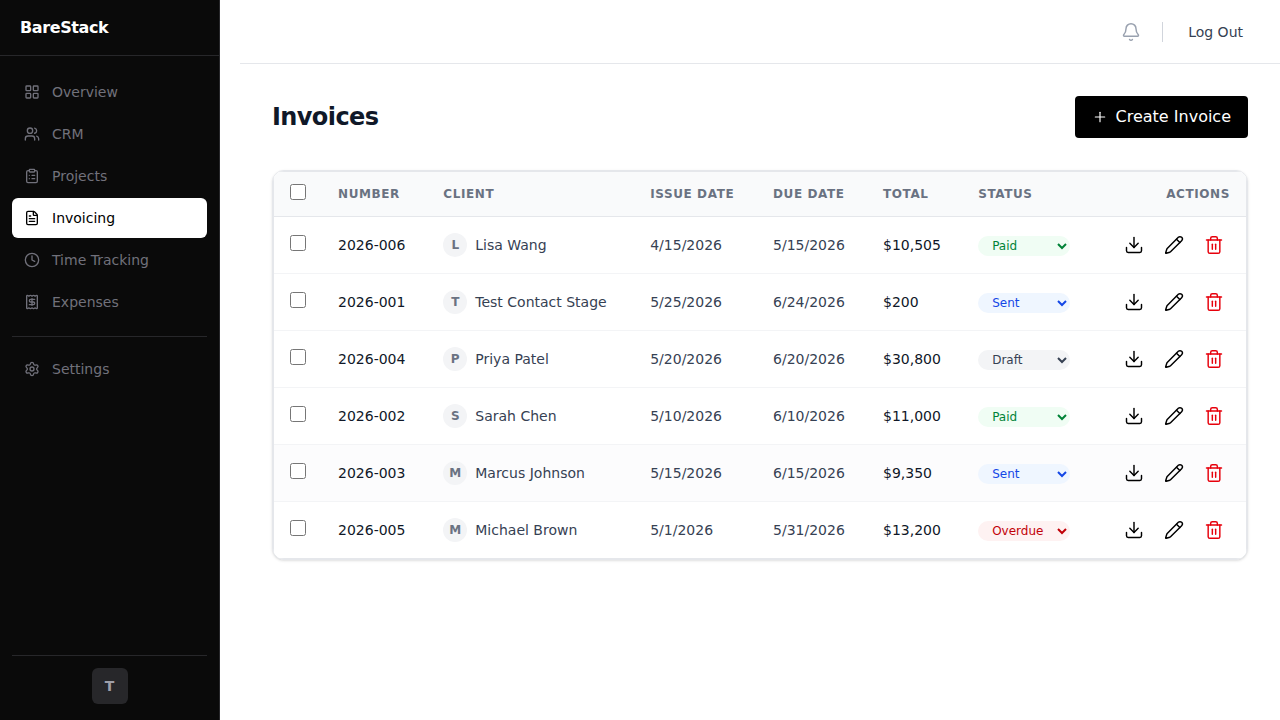This screenshot has width=1280, height=720.
Task: Edit invoice 2026-001 pencil icon
Action: (1174, 302)
